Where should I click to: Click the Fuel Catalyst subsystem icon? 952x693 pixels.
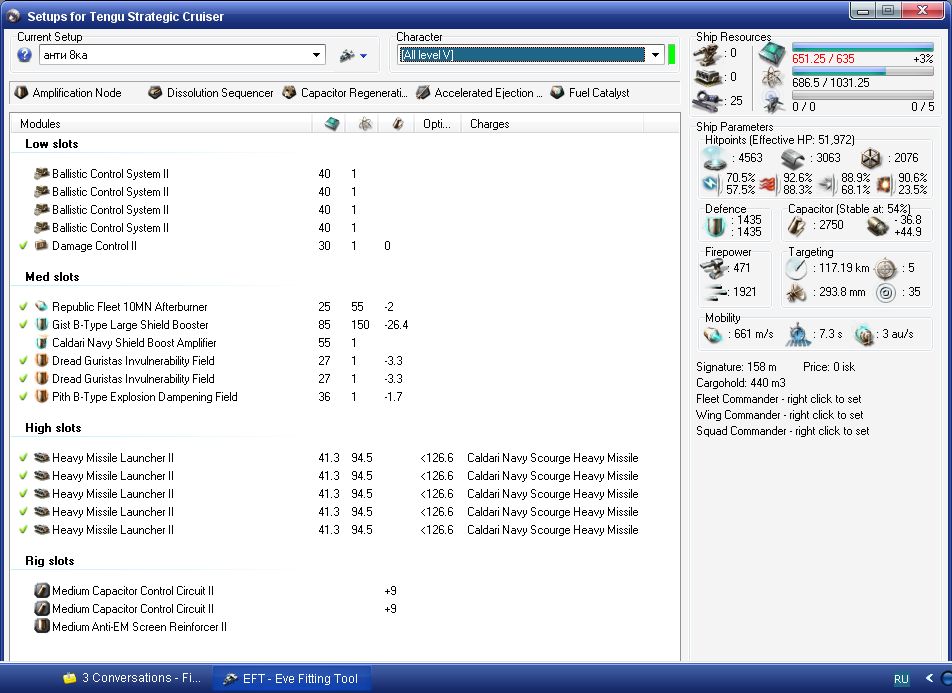coord(557,93)
